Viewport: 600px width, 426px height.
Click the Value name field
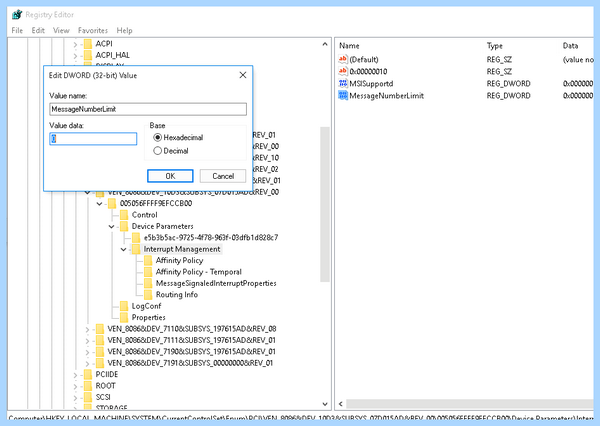[x=148, y=109]
